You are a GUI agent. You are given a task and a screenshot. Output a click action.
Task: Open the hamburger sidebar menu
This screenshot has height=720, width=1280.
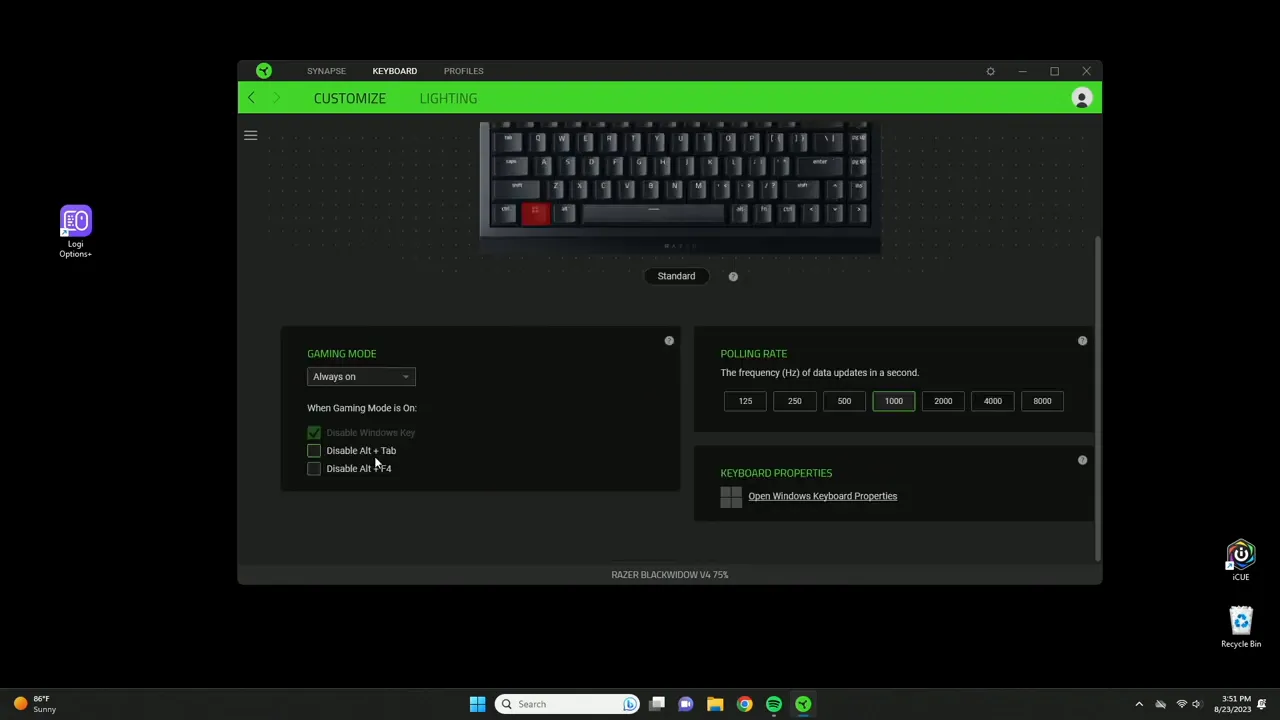(251, 135)
